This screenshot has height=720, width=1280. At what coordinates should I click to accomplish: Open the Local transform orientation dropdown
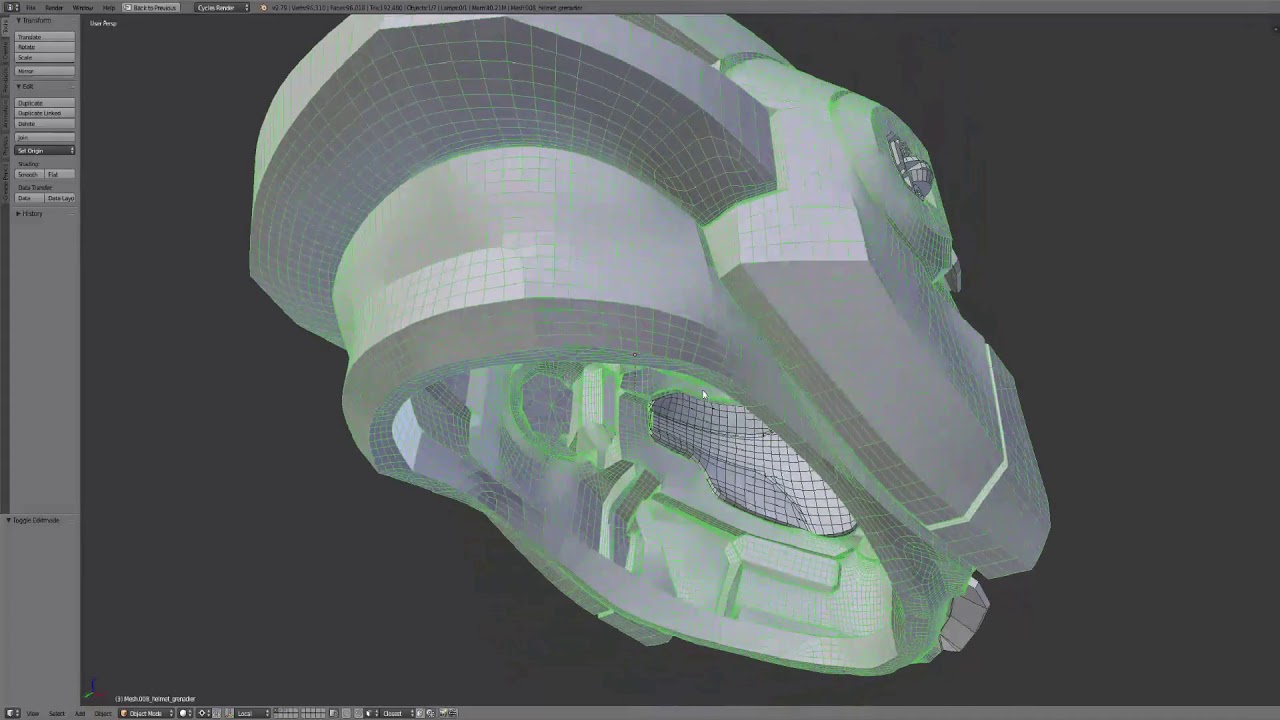click(253, 713)
